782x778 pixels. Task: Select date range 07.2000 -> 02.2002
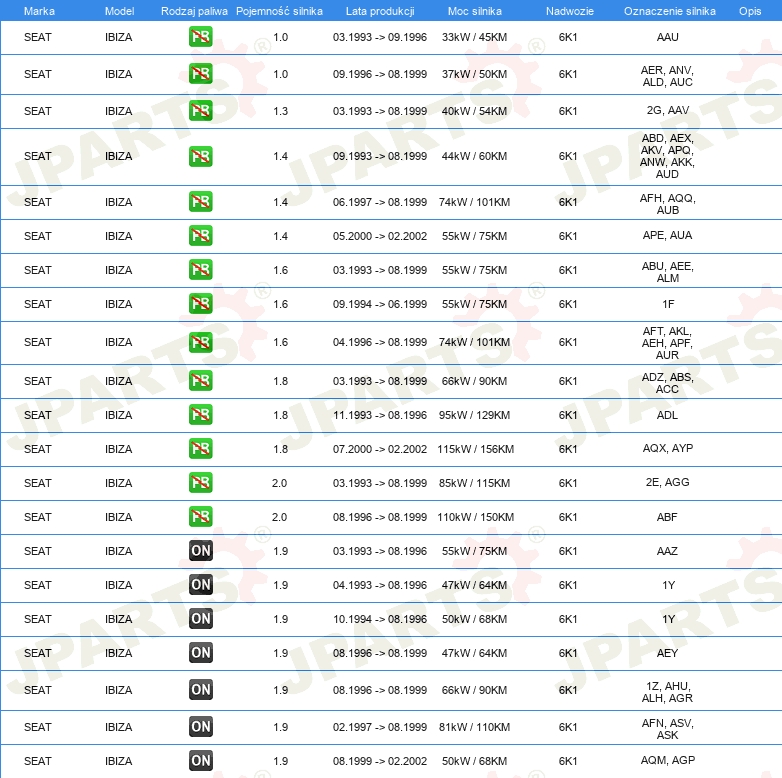click(x=380, y=449)
